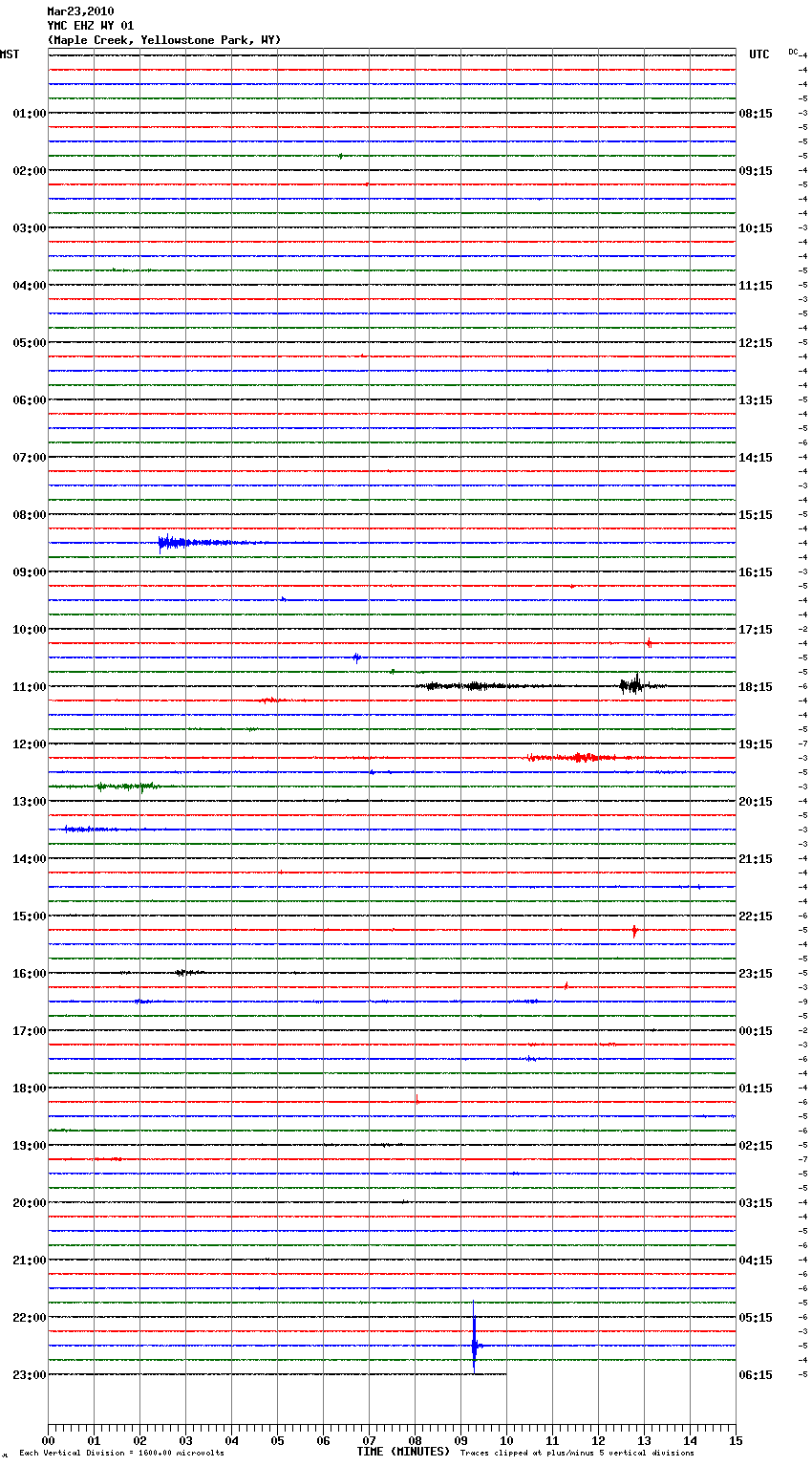This screenshot has height=1466, width=812.
Task: Click the 05 minute axis tick label
Action: (277, 1440)
